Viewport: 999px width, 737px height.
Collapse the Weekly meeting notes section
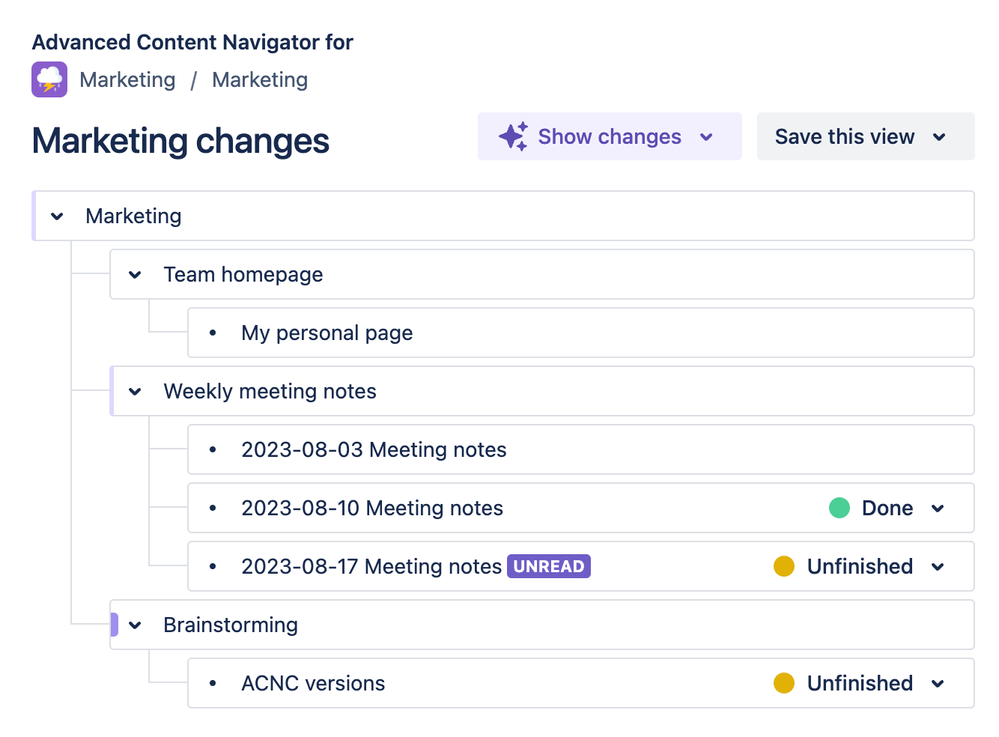click(x=134, y=391)
